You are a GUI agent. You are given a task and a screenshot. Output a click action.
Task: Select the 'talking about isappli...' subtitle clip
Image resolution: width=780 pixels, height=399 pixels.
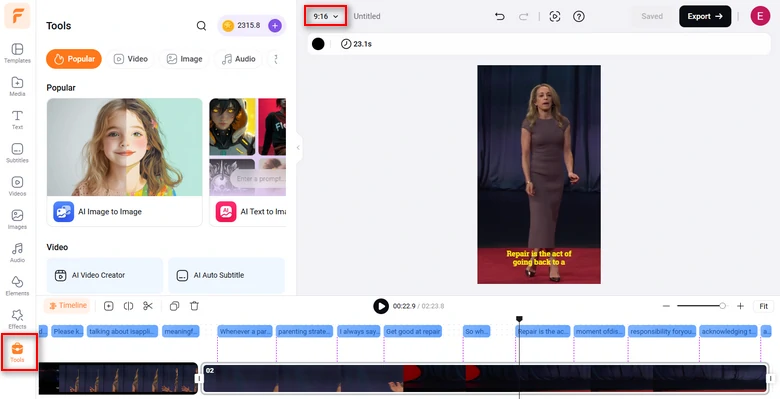122,331
